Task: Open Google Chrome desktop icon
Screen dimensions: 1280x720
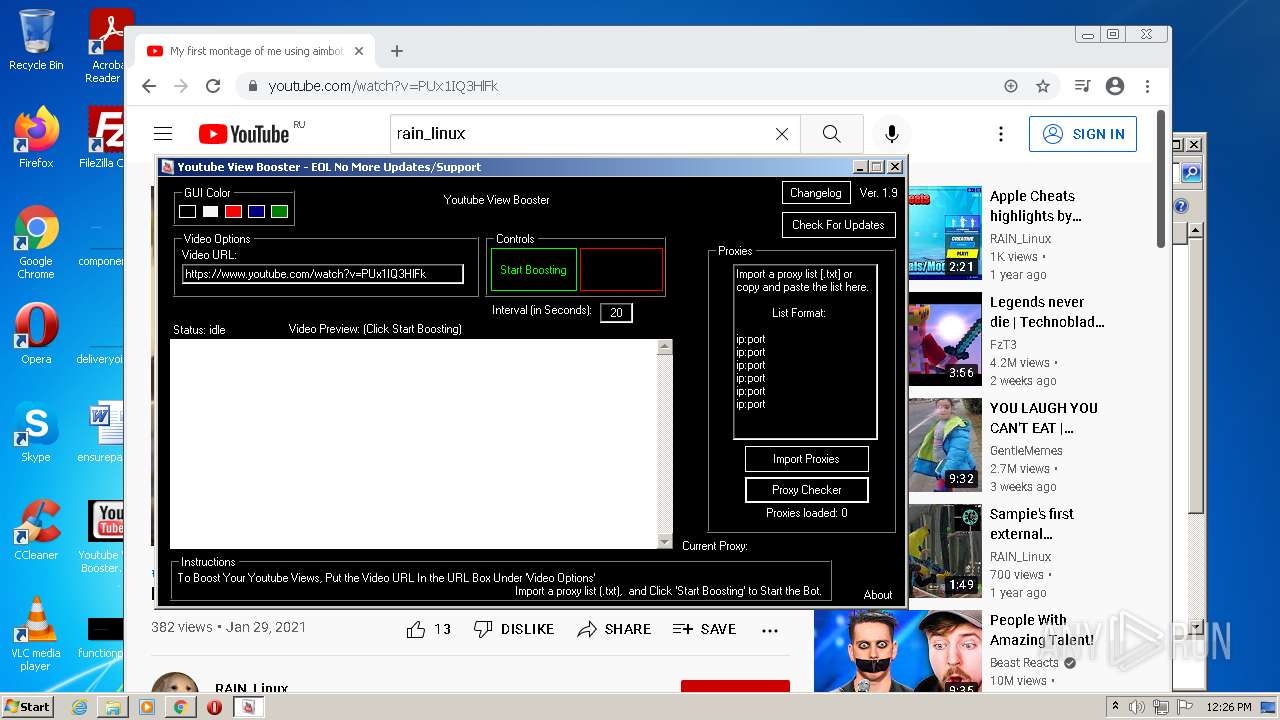Action: pos(36,243)
